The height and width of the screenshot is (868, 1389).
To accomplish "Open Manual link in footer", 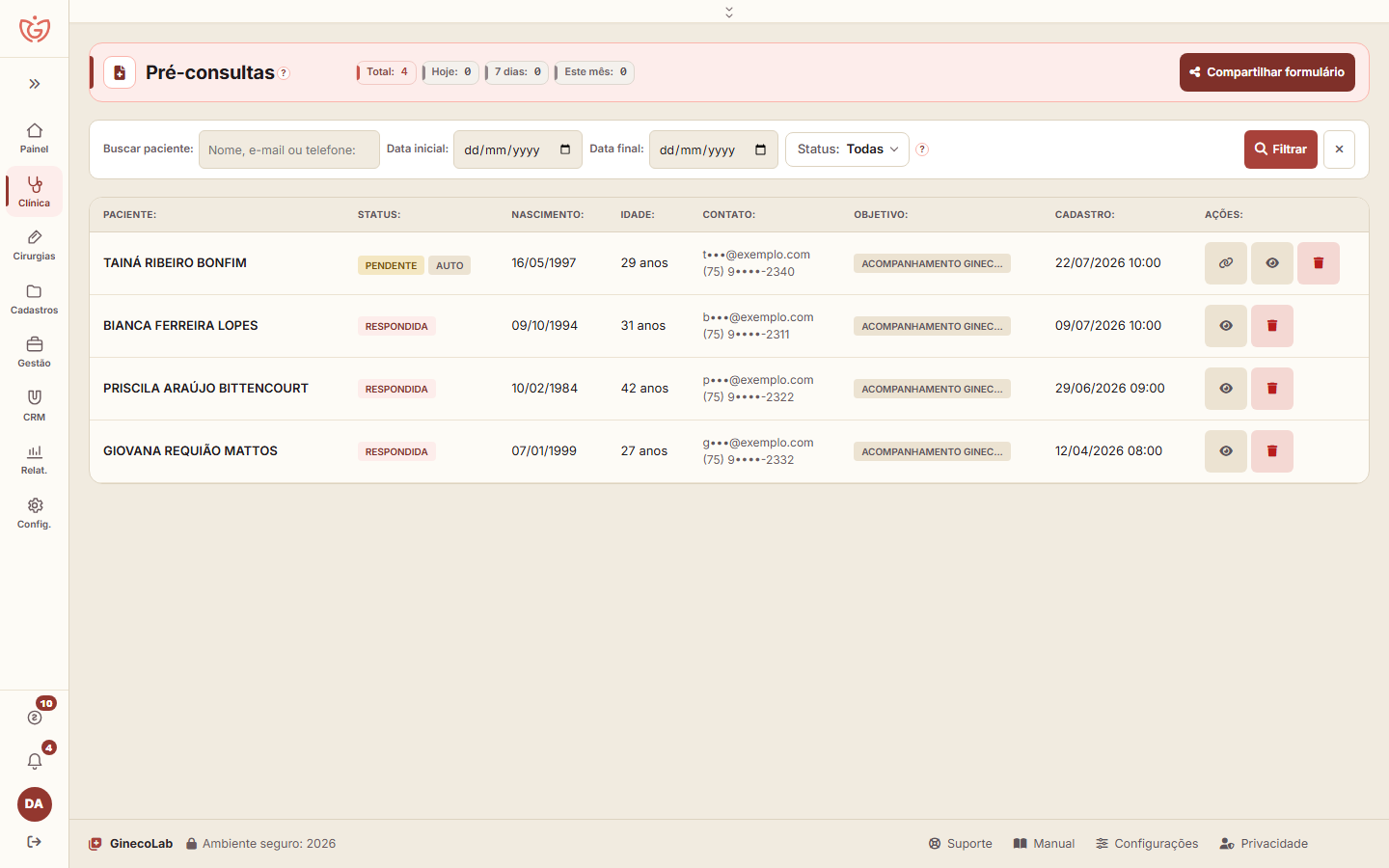I will 1044,844.
